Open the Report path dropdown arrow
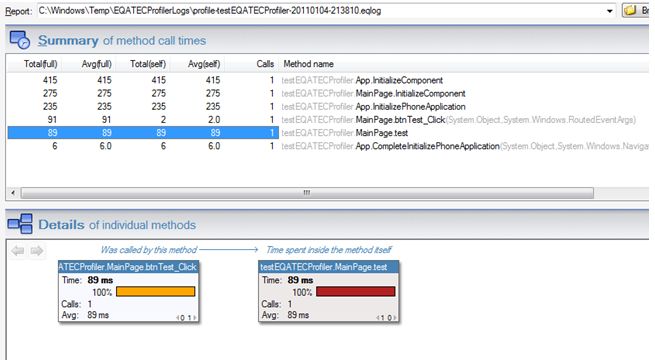 coord(610,11)
